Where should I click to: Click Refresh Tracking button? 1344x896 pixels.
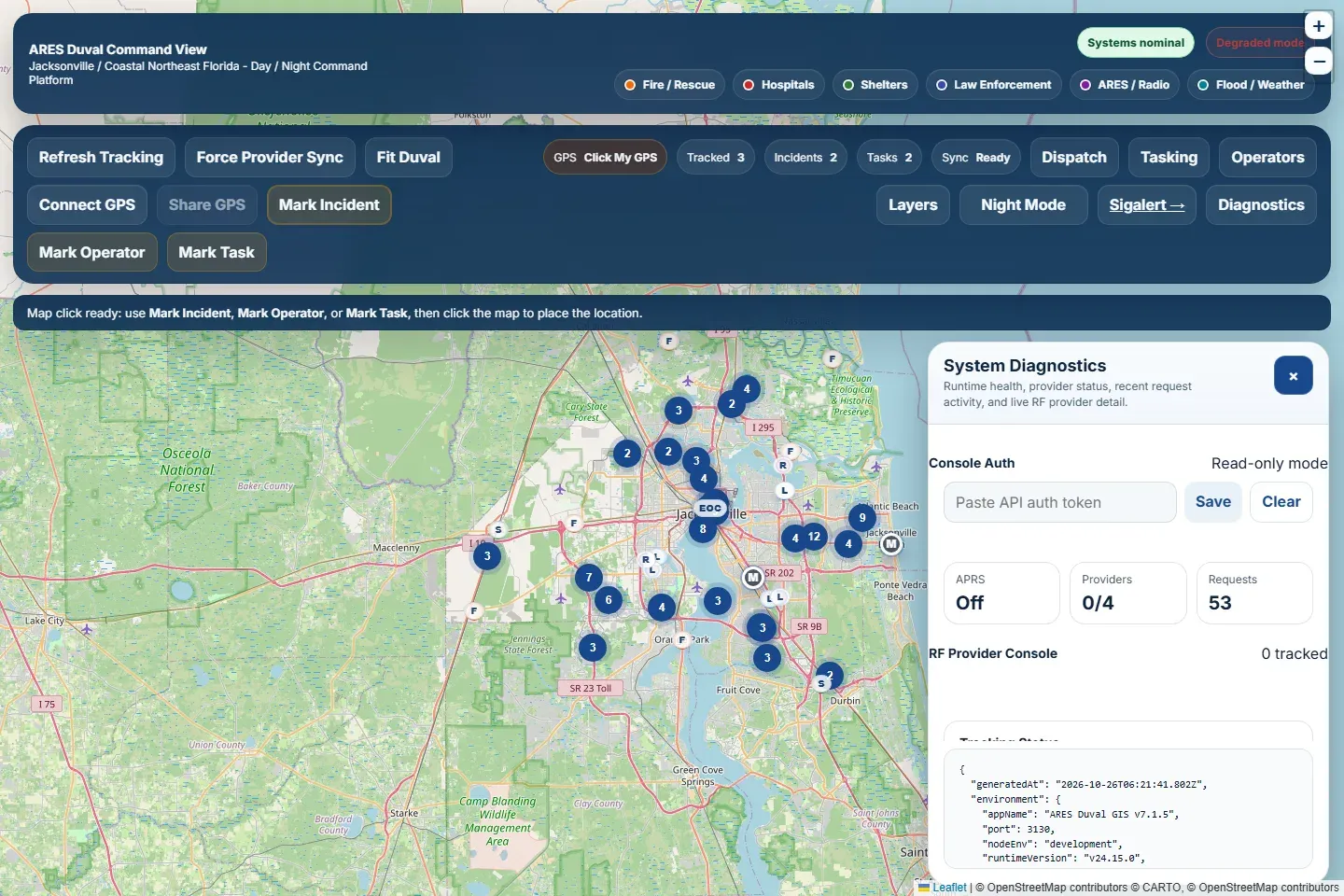tap(101, 158)
